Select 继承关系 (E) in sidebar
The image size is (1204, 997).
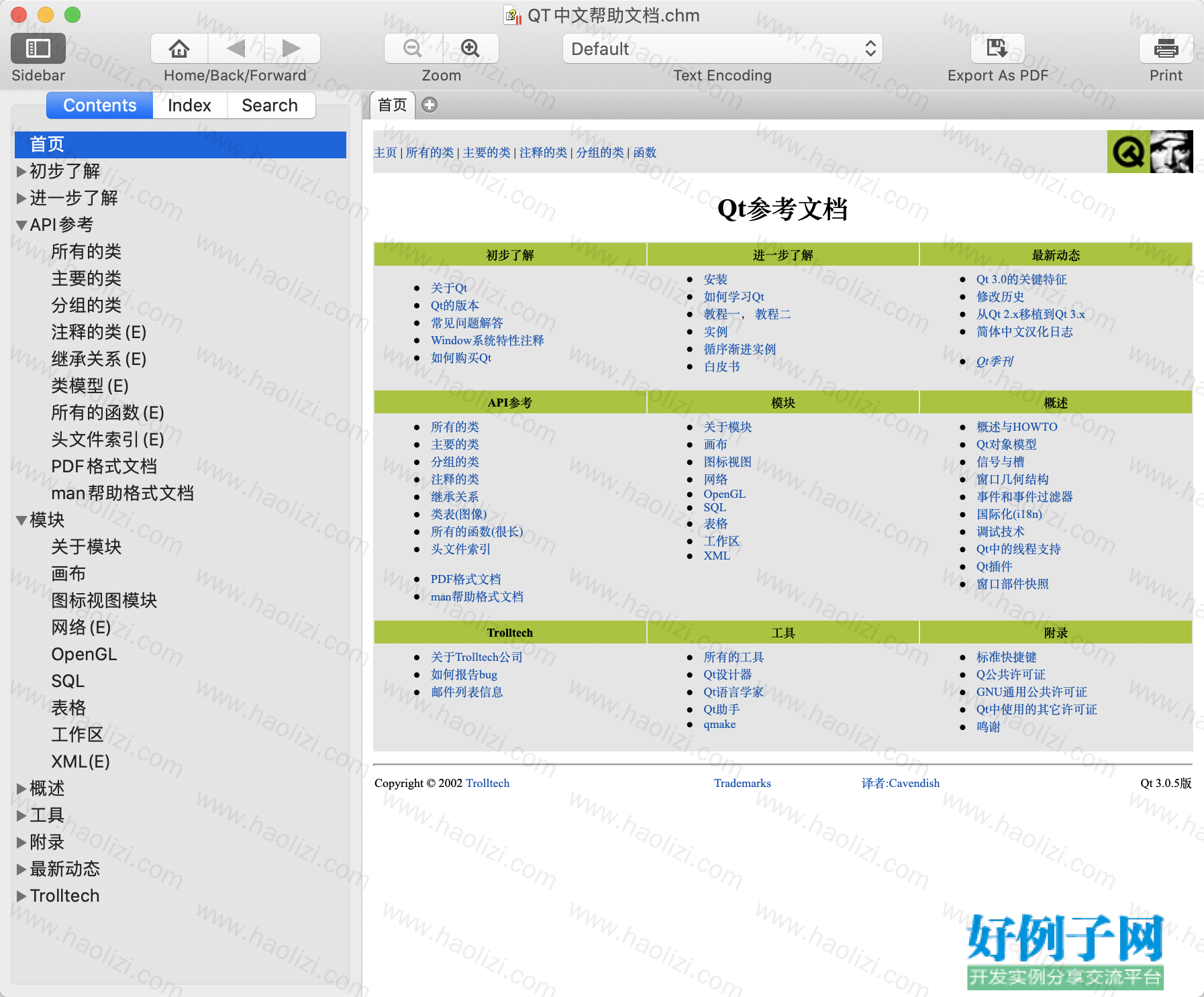point(99,359)
